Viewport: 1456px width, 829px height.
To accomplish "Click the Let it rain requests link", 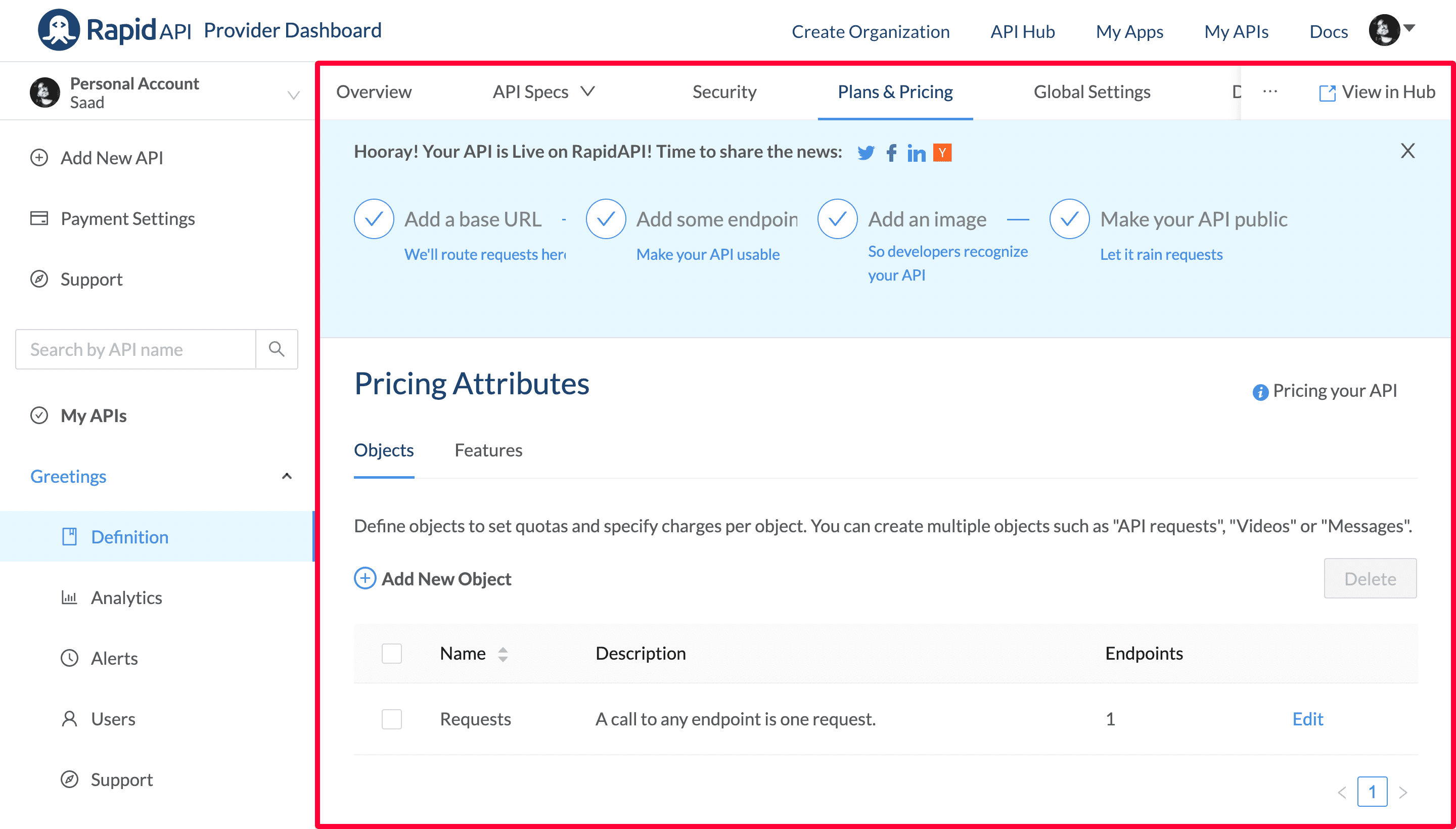I will pyautogui.click(x=1161, y=254).
